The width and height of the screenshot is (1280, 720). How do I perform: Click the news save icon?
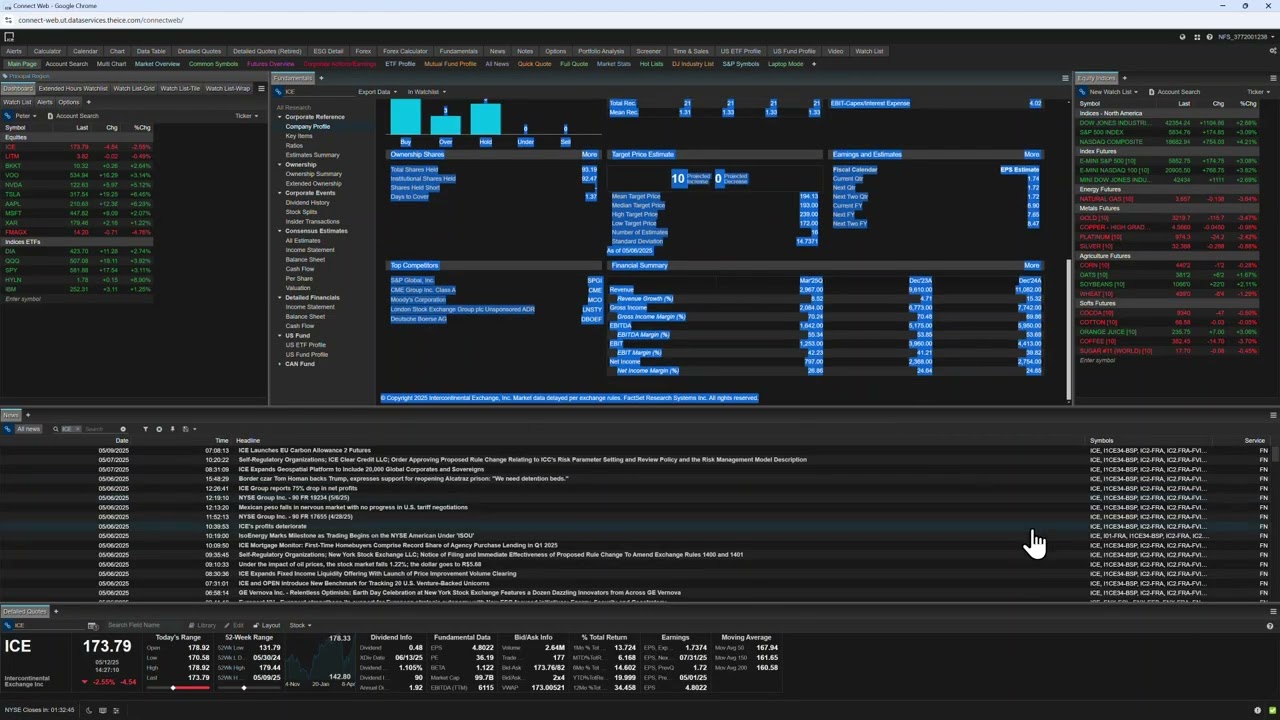(185, 429)
